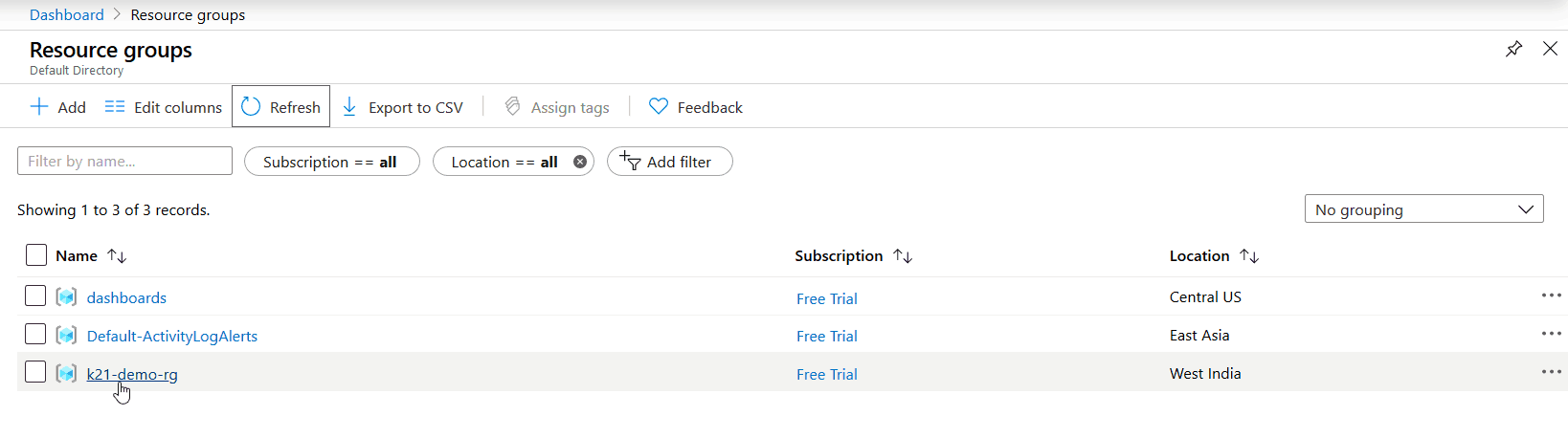Open Edit columns in toolbar
Image resolution: width=1568 pixels, height=438 pixels.
pos(164,107)
